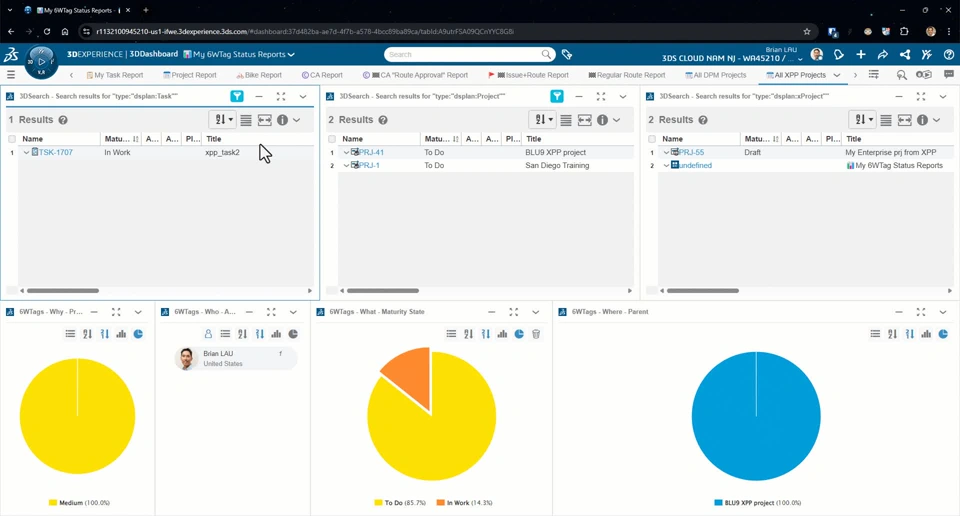
Task: Open the sort dropdown in Task results toolbar
Action: [x=222, y=120]
